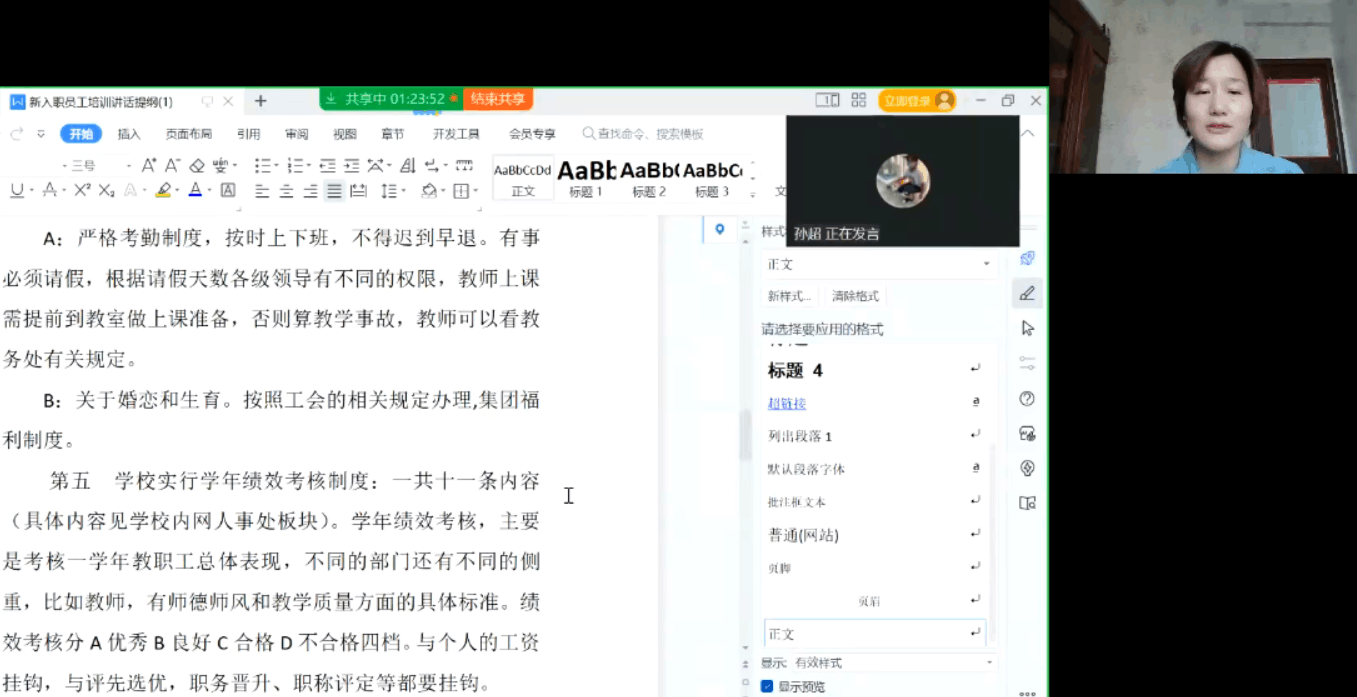Apply character border icon

pos(228,190)
